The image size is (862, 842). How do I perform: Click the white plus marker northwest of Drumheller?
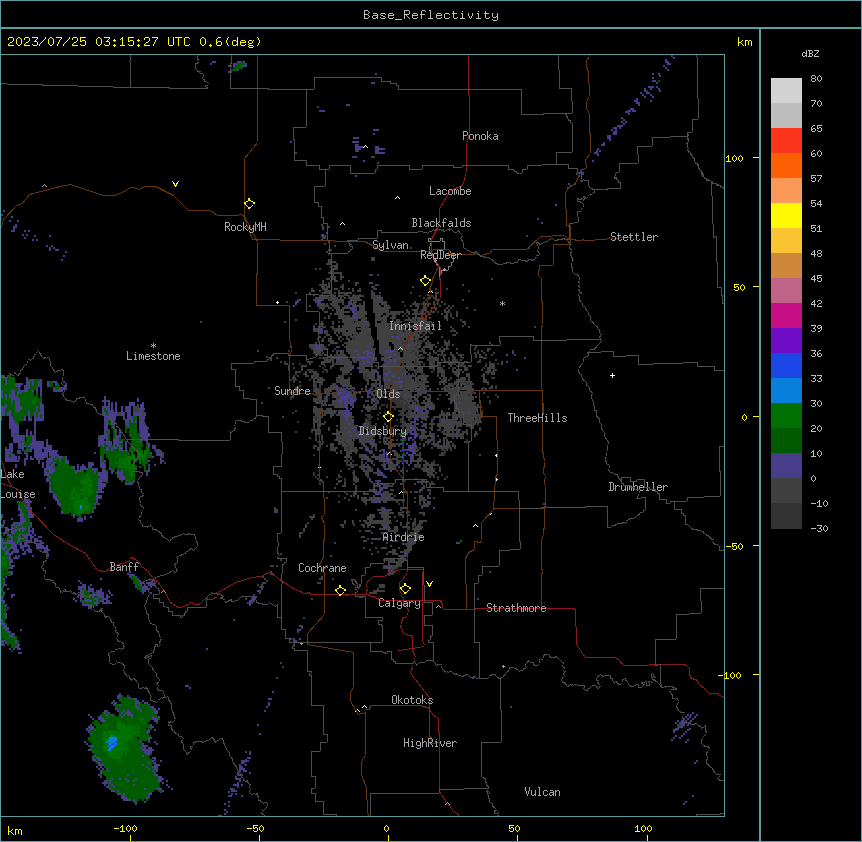[x=612, y=375]
